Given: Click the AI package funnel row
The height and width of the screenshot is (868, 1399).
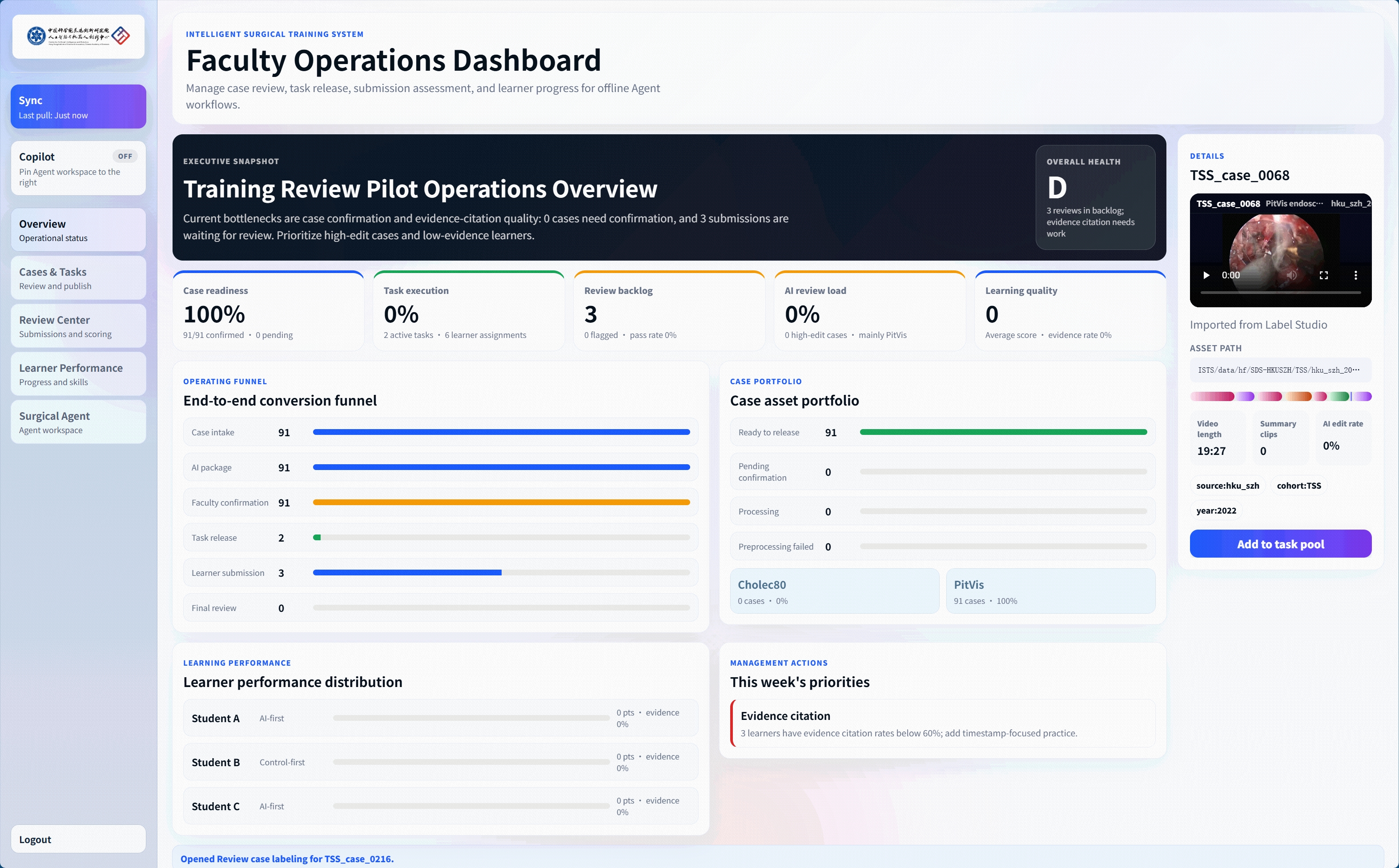Looking at the screenshot, I should [x=441, y=467].
